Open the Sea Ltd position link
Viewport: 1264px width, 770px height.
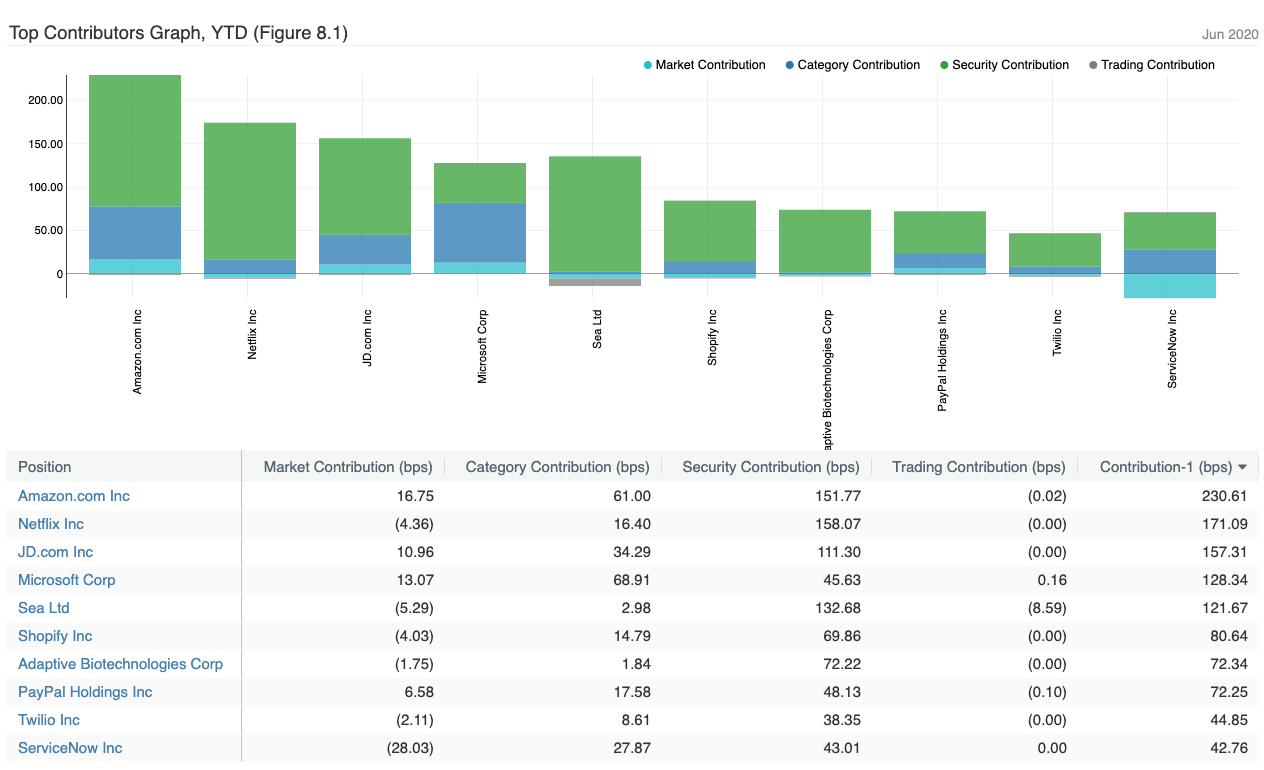point(44,608)
